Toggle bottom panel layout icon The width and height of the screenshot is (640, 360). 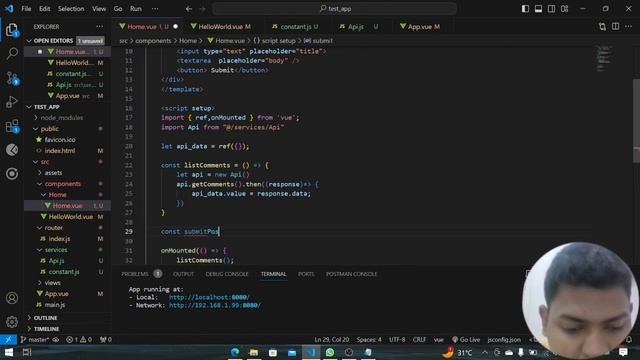(x=538, y=9)
